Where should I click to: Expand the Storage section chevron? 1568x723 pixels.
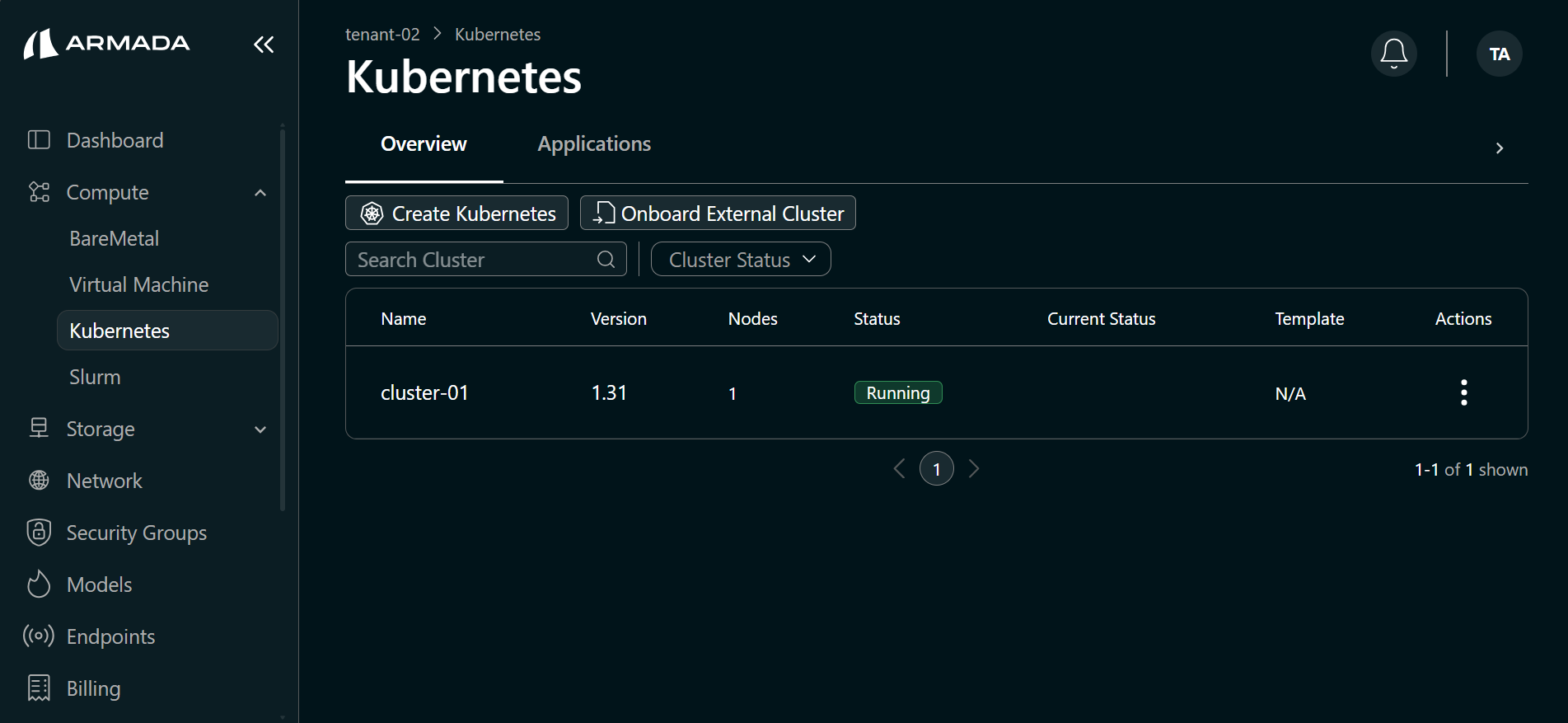tap(260, 430)
